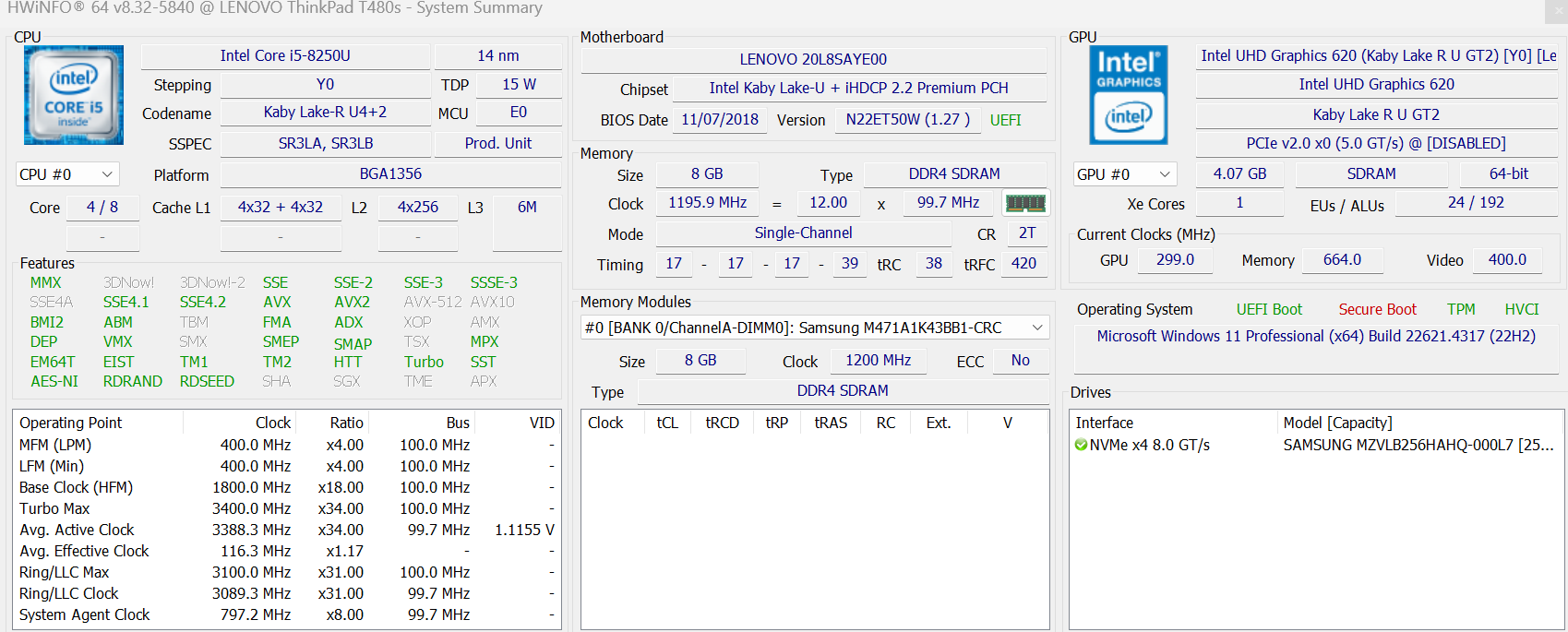Click the Model [Capacity] column header
The height and width of the screenshot is (632, 1568).
coord(1420,423)
